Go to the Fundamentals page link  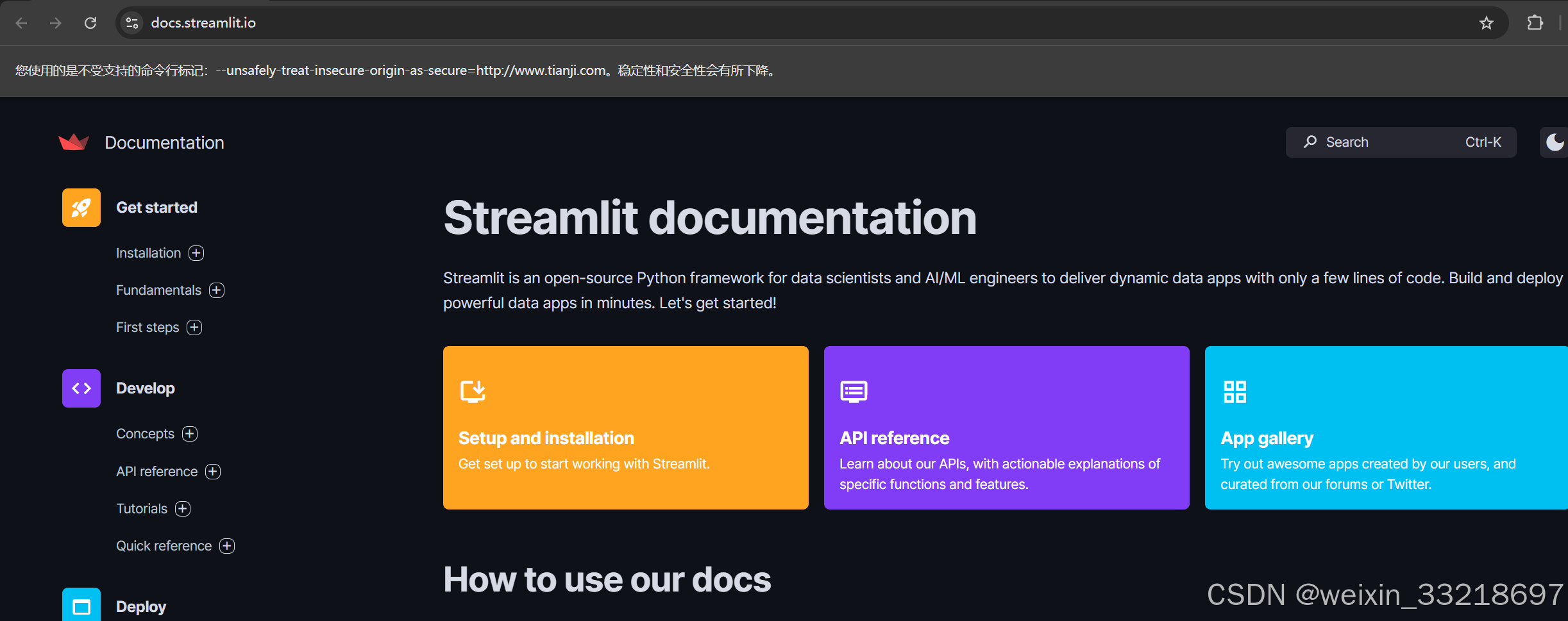(158, 290)
